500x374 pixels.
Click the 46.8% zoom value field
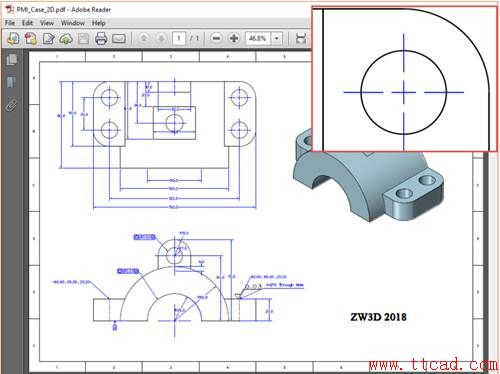[258, 38]
